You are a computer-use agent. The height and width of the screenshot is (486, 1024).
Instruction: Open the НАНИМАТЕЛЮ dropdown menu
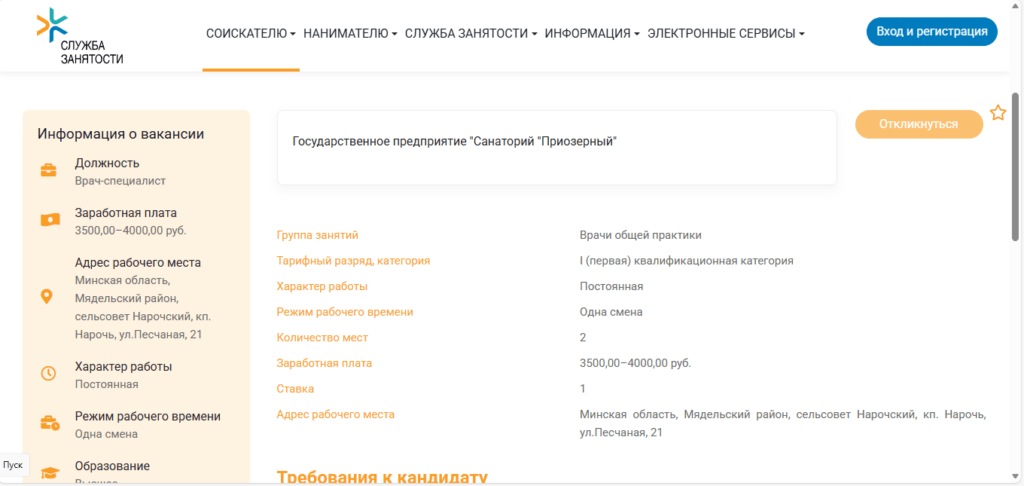349,34
